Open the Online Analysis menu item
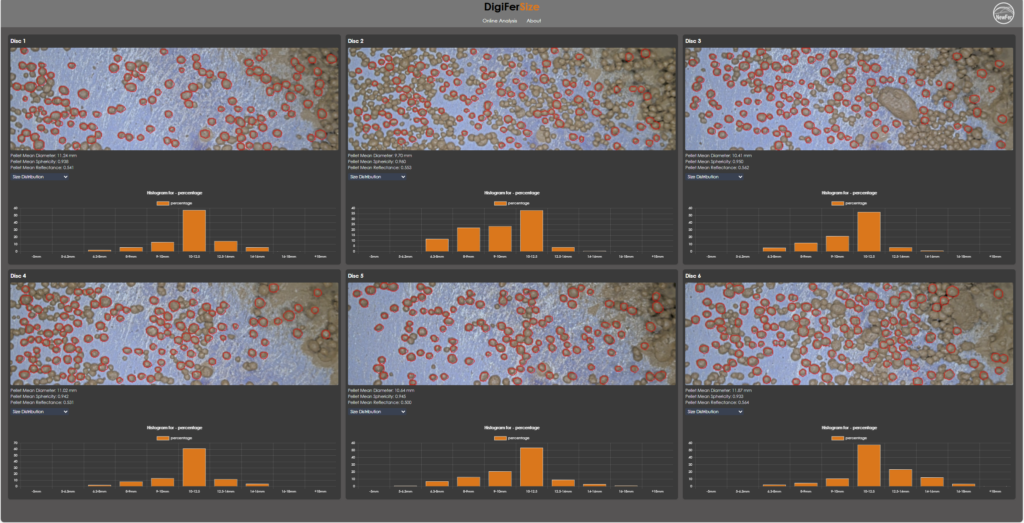1024x523 pixels. 499,20
